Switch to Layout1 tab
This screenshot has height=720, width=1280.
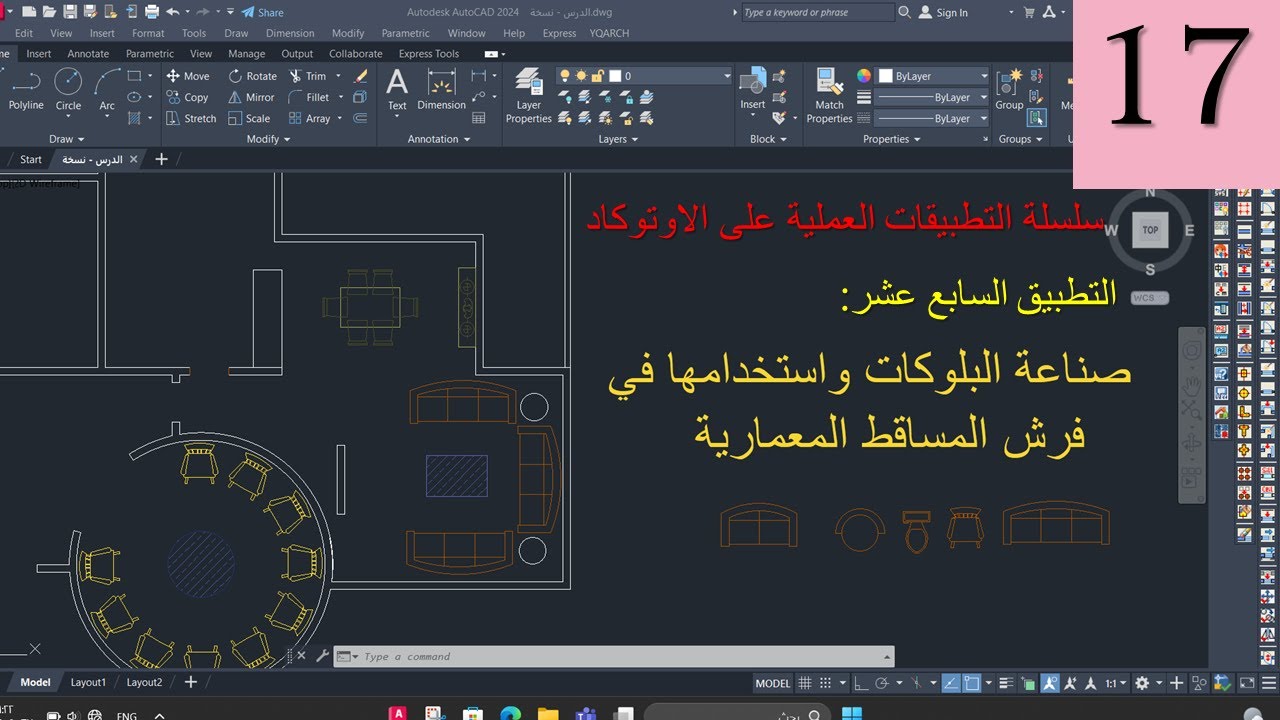(88, 682)
